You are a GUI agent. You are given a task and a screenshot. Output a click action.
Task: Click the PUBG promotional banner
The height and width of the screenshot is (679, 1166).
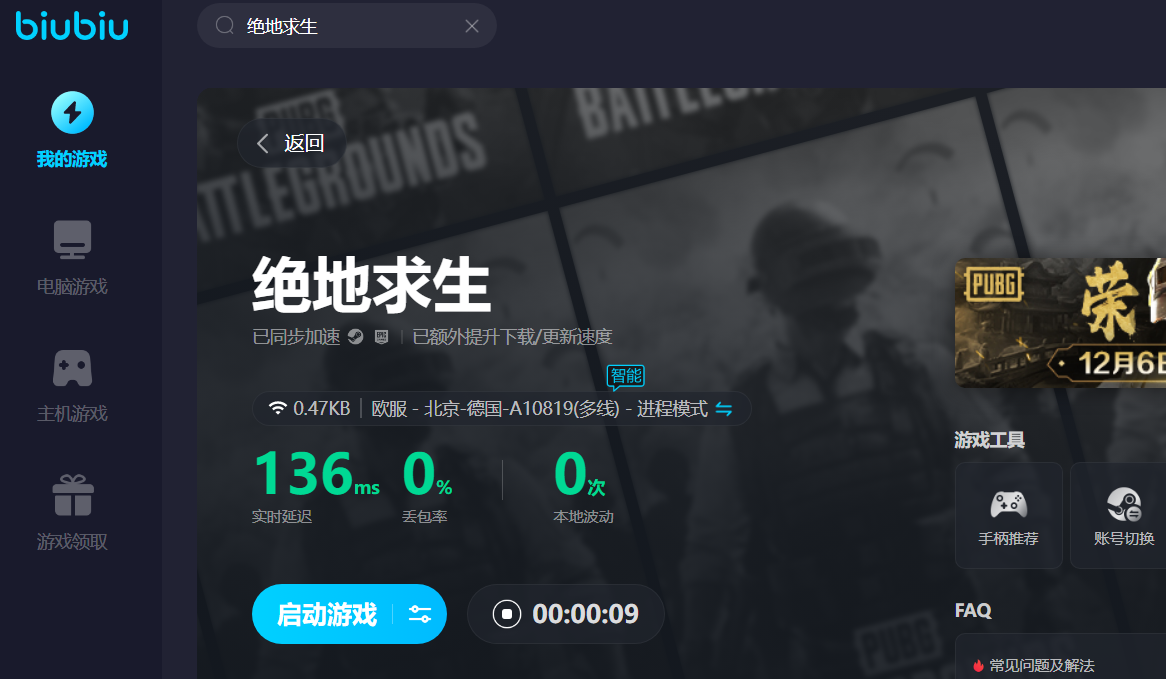(x=1060, y=322)
